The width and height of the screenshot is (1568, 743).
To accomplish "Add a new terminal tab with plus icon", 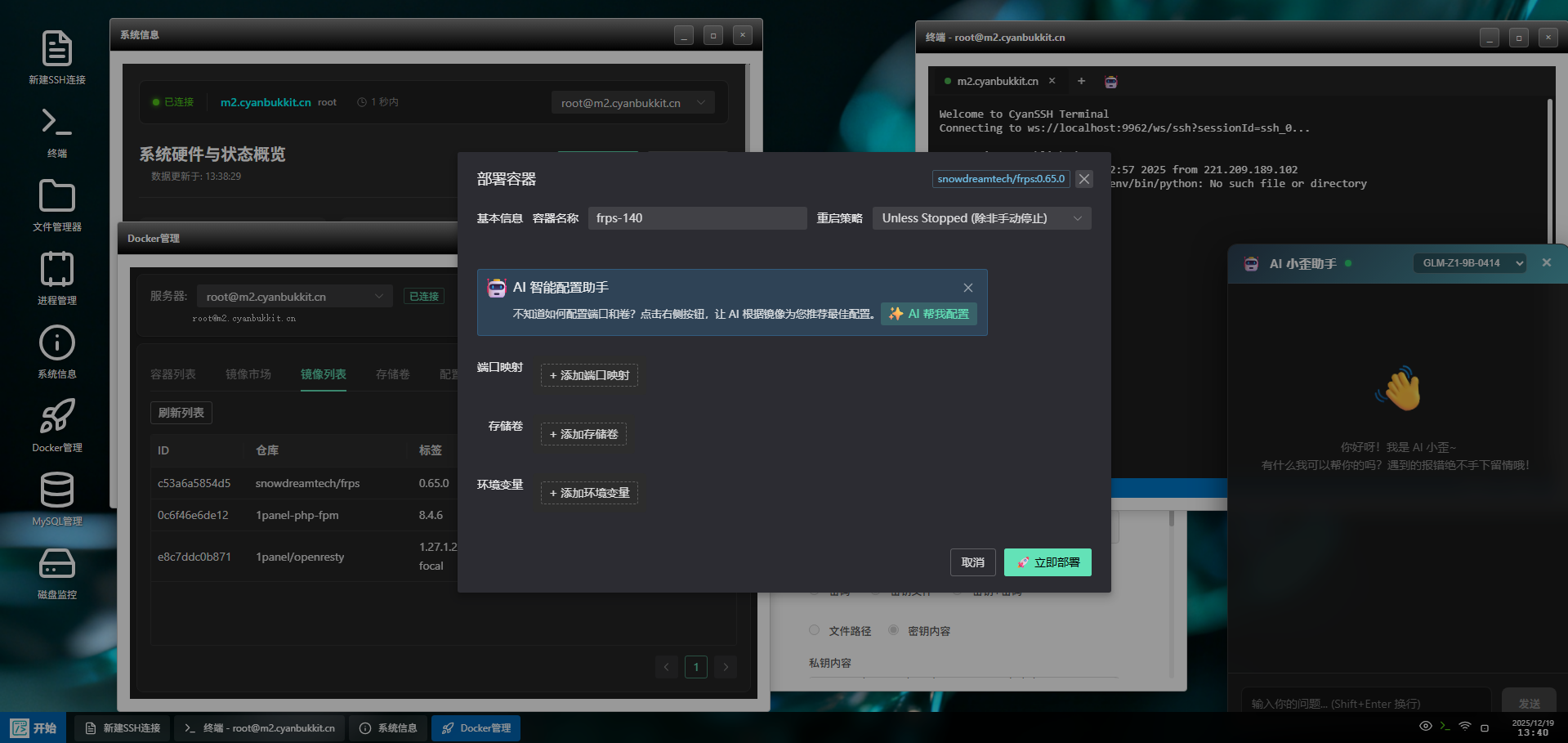I will point(1081,81).
